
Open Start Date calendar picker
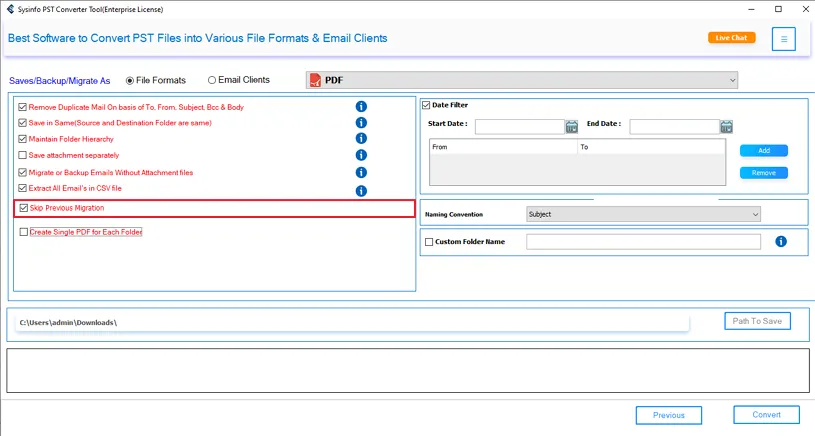pyautogui.click(x=572, y=126)
